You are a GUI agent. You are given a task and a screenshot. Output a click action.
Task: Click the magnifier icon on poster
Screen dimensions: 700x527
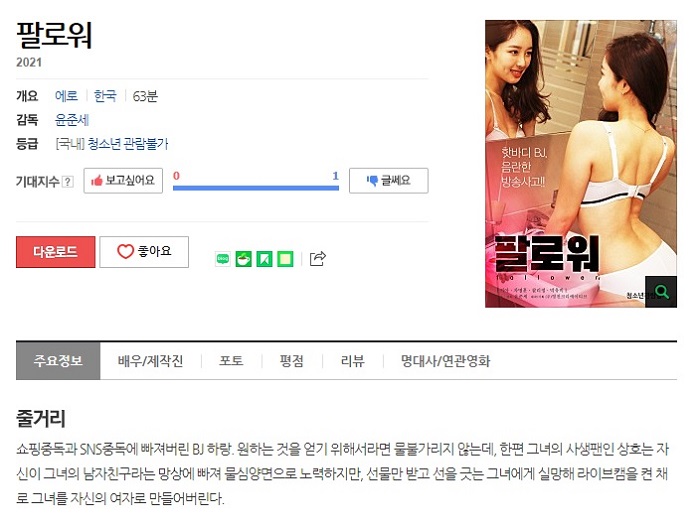point(661,292)
